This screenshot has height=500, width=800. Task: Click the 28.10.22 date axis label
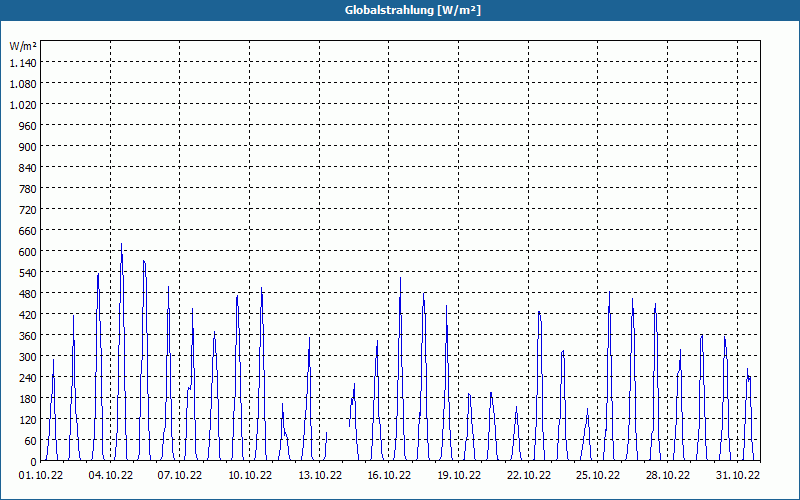pos(667,475)
